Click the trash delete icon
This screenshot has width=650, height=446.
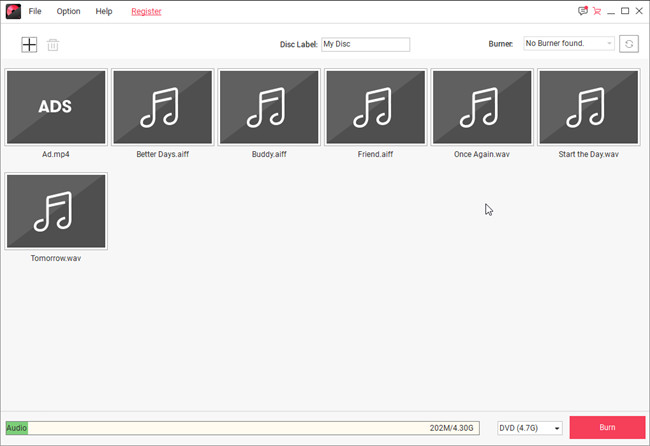[x=53, y=45]
